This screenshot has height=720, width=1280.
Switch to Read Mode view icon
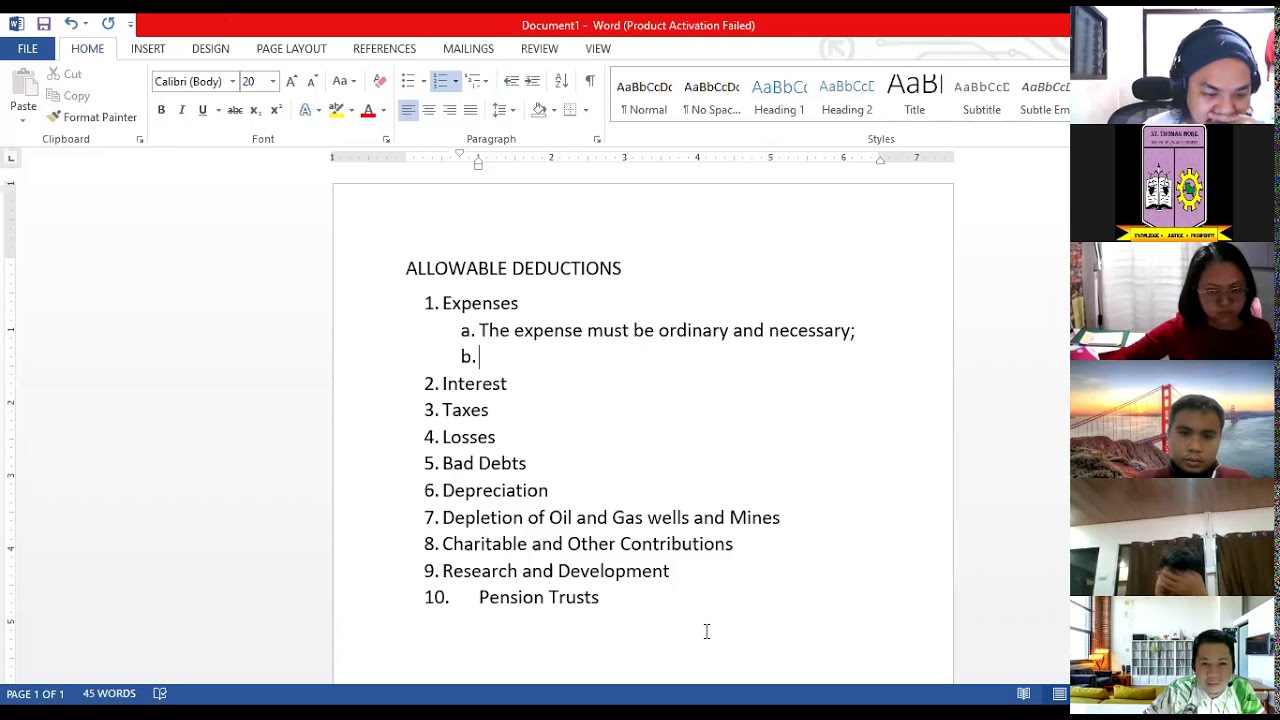(x=1024, y=693)
